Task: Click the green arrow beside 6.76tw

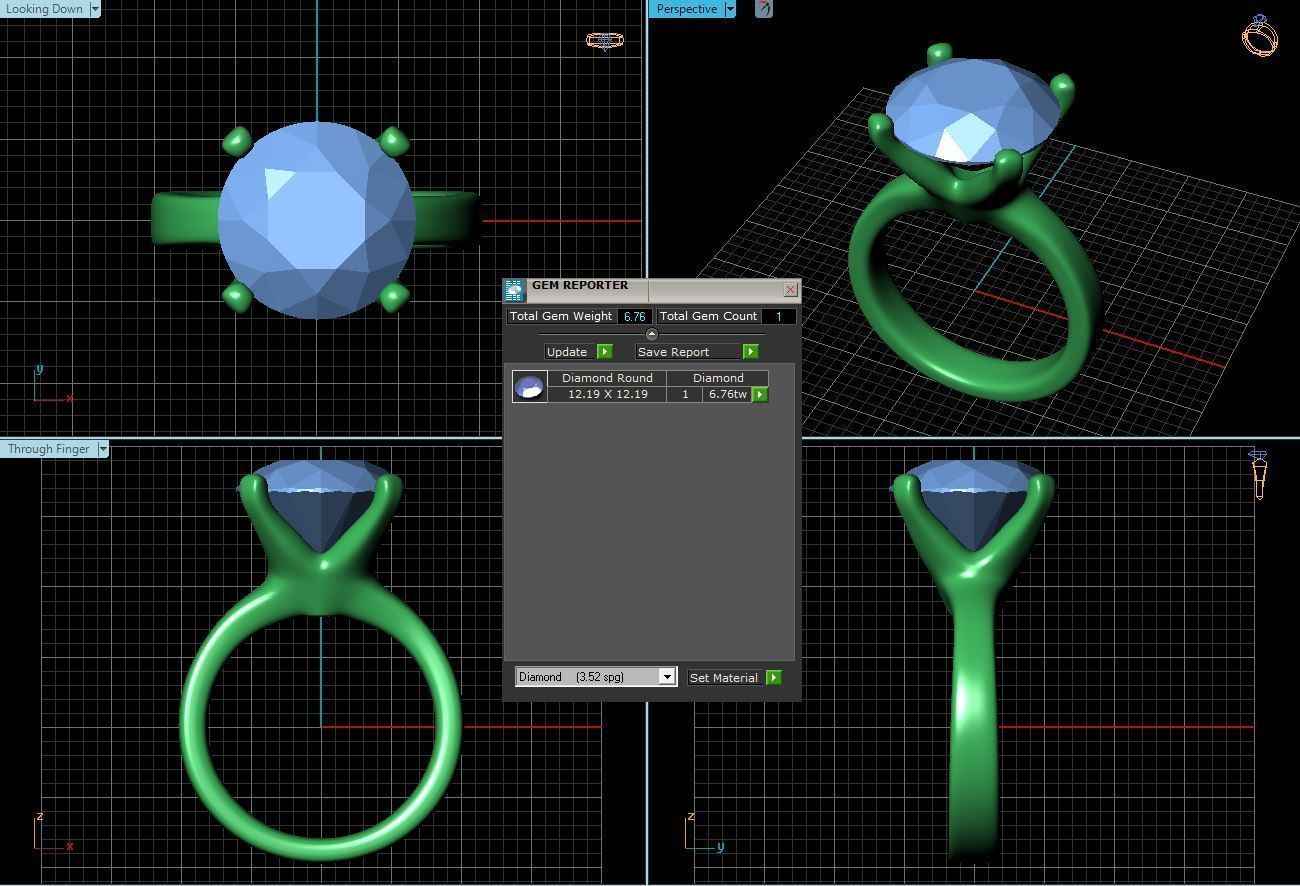Action: pos(760,395)
